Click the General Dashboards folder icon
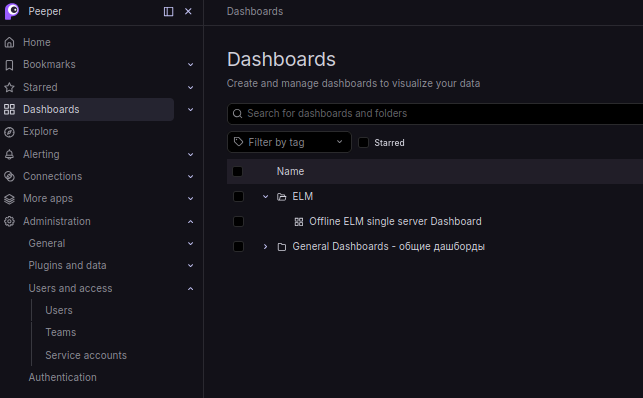 pos(281,247)
